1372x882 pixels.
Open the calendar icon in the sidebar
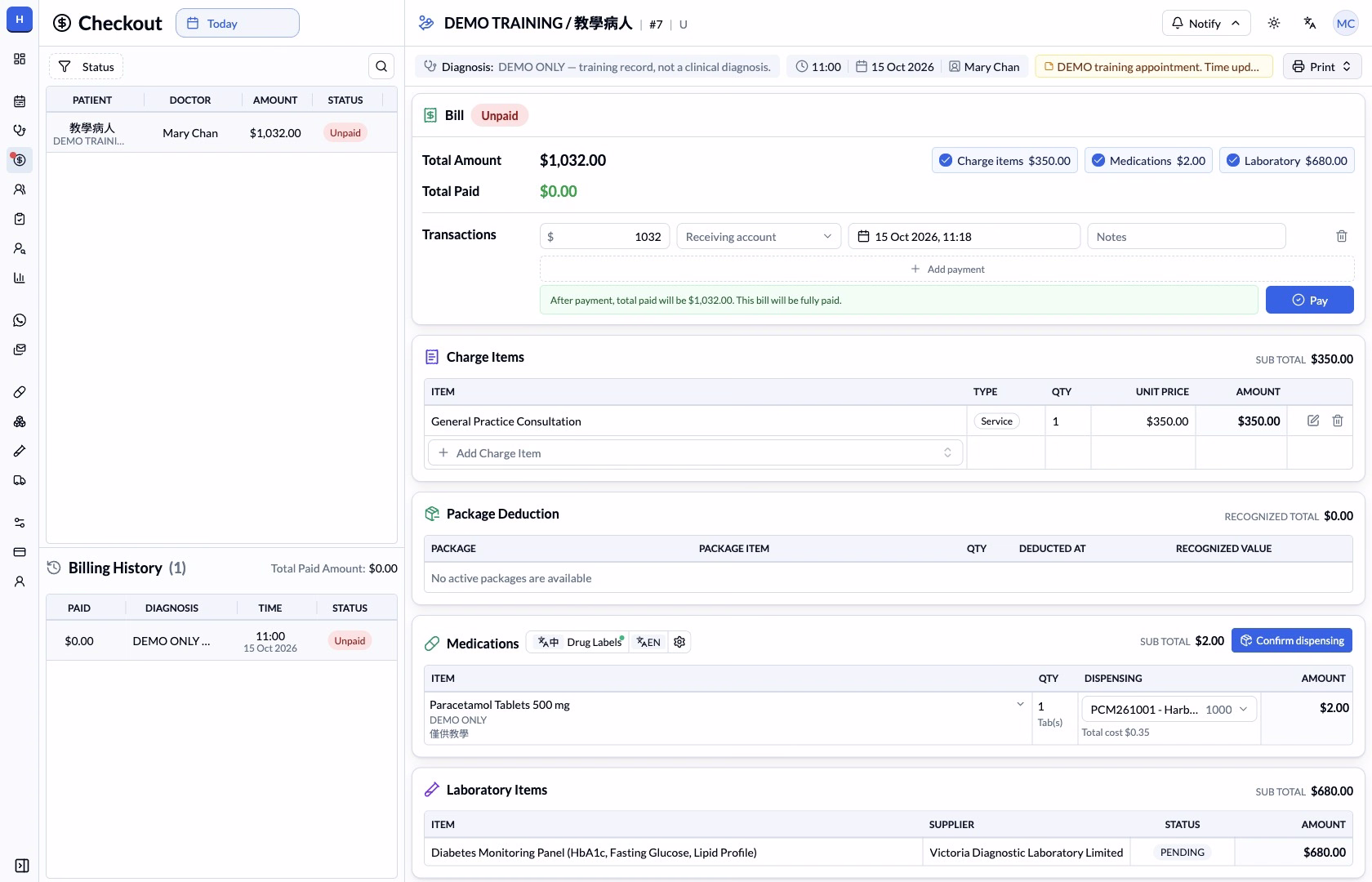(20, 101)
